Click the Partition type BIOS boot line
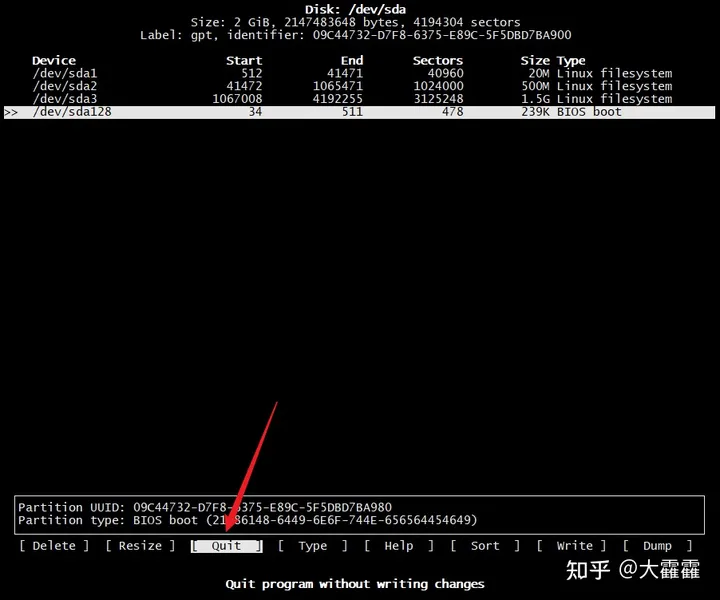Image resolution: width=720 pixels, height=600 pixels. click(x=247, y=520)
